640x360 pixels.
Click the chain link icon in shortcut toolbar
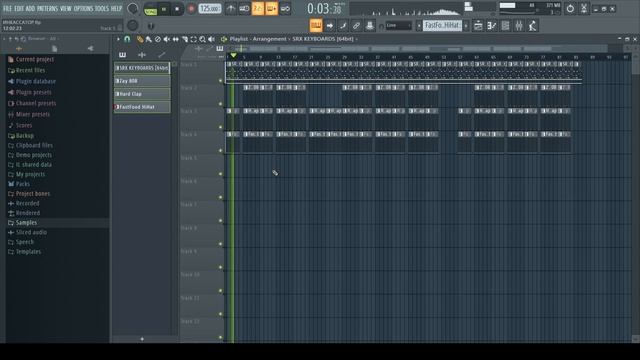356,26
